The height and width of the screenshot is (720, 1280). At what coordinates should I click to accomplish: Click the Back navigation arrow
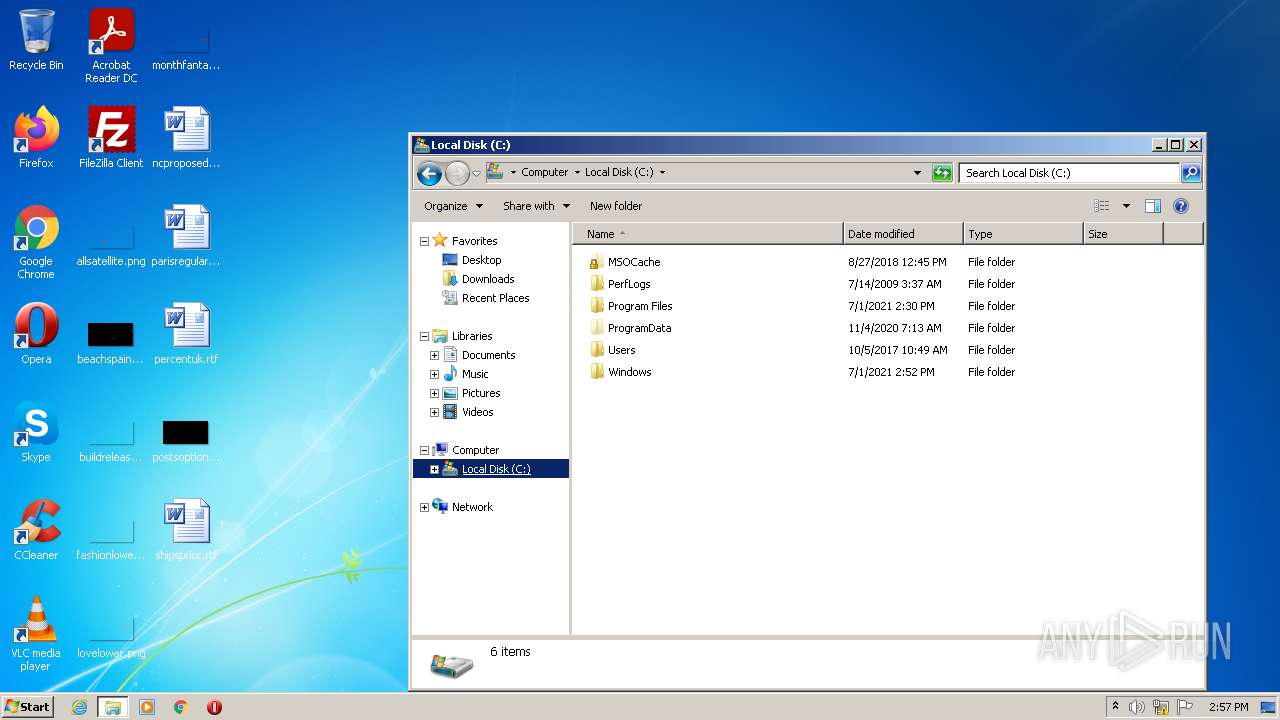tap(429, 173)
